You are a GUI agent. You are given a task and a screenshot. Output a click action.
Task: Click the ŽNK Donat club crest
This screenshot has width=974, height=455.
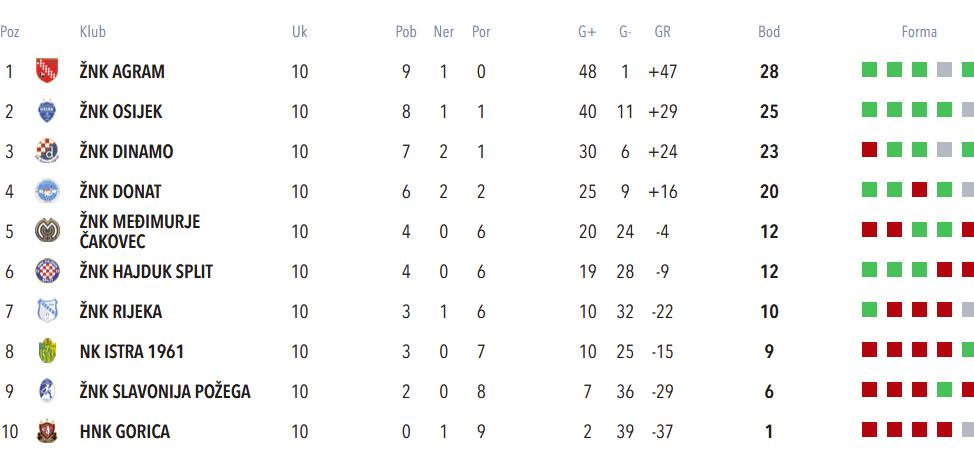tap(47, 191)
